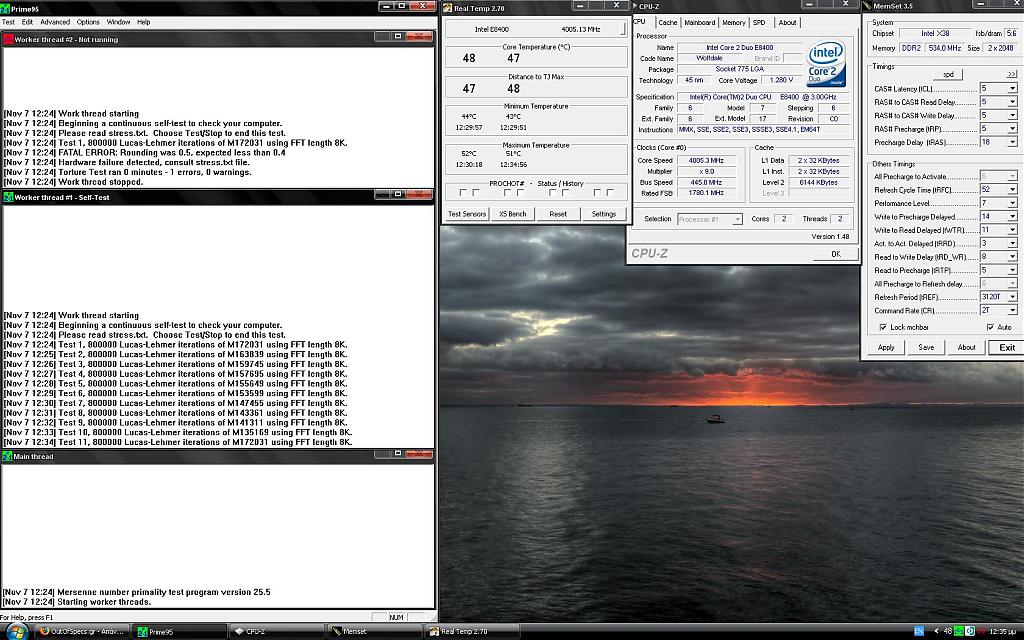
Task: Open the Help menu in Prime95
Action: point(144,22)
